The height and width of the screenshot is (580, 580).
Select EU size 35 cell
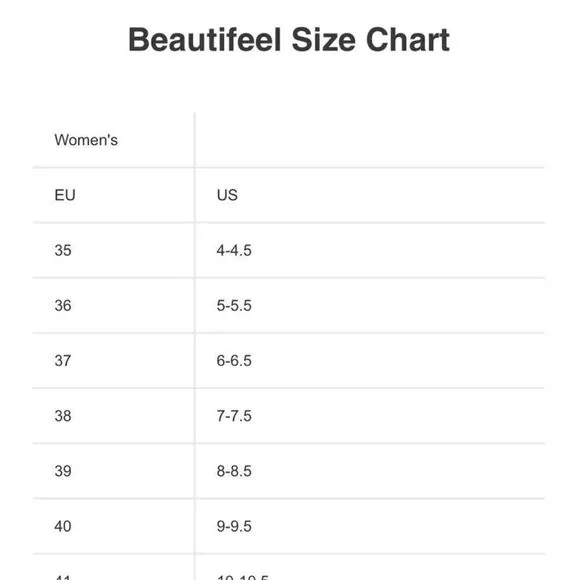pyautogui.click(x=114, y=250)
